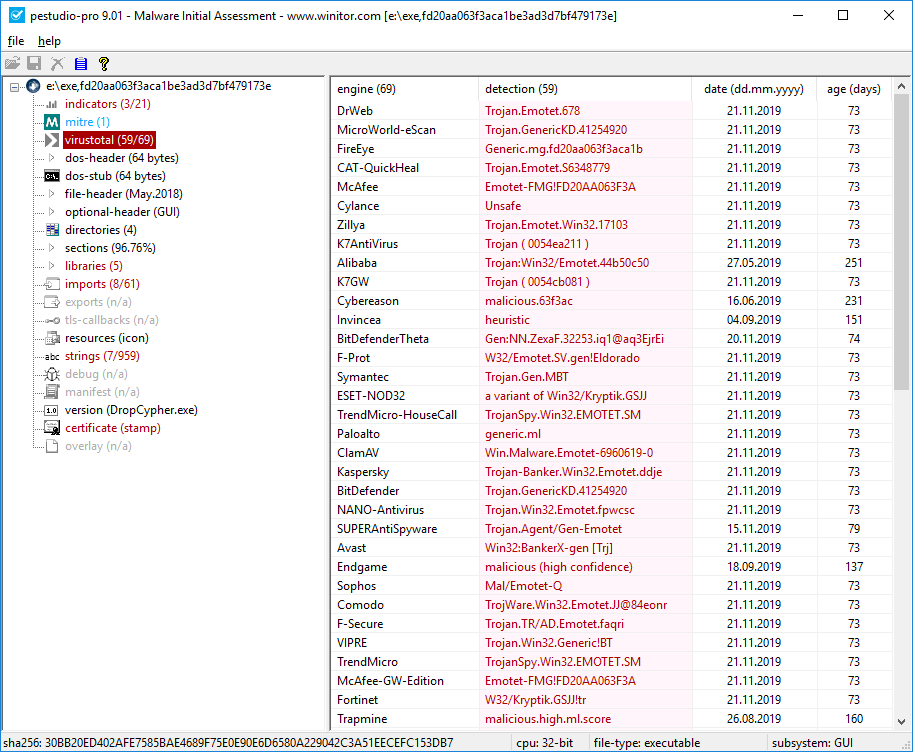This screenshot has height=752, width=913.
Task: Click file-type: executable status entry
Action: [x=646, y=743]
